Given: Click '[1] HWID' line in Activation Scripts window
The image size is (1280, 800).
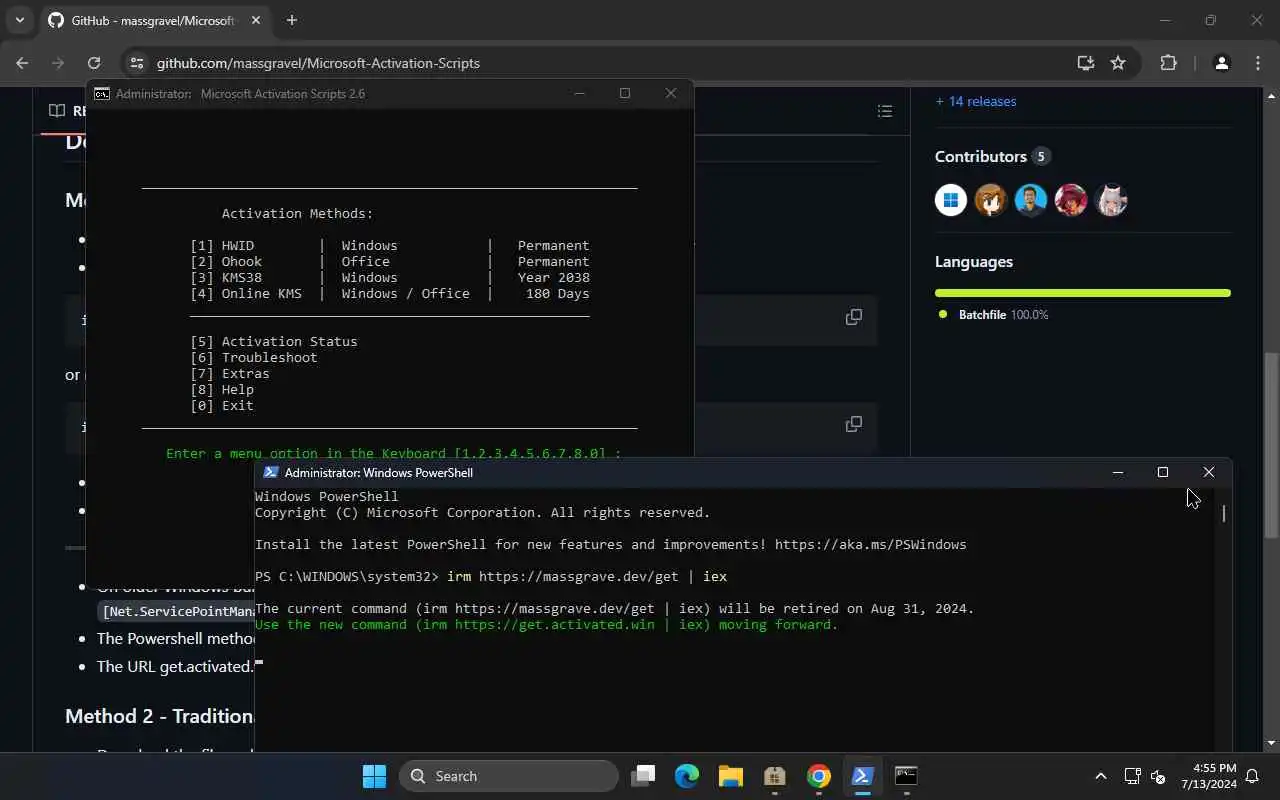Looking at the screenshot, I should click(x=390, y=245).
